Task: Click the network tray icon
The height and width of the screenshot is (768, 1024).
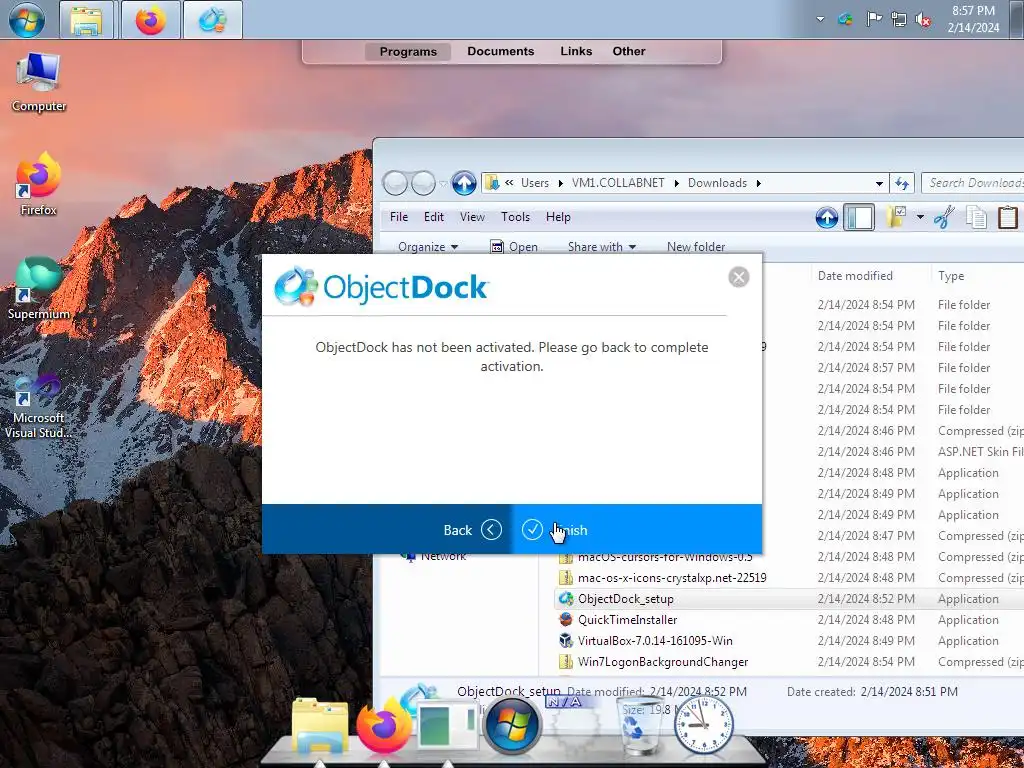Action: pyautogui.click(x=899, y=20)
